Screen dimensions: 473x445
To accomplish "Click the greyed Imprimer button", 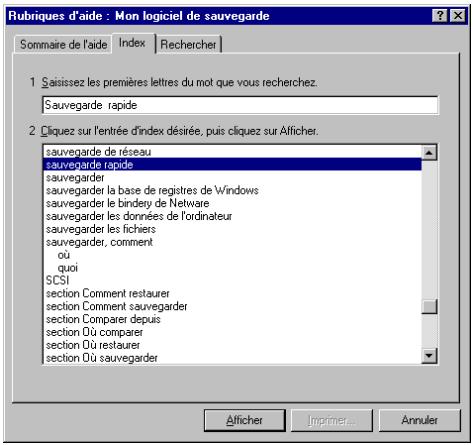I will 332,420.
